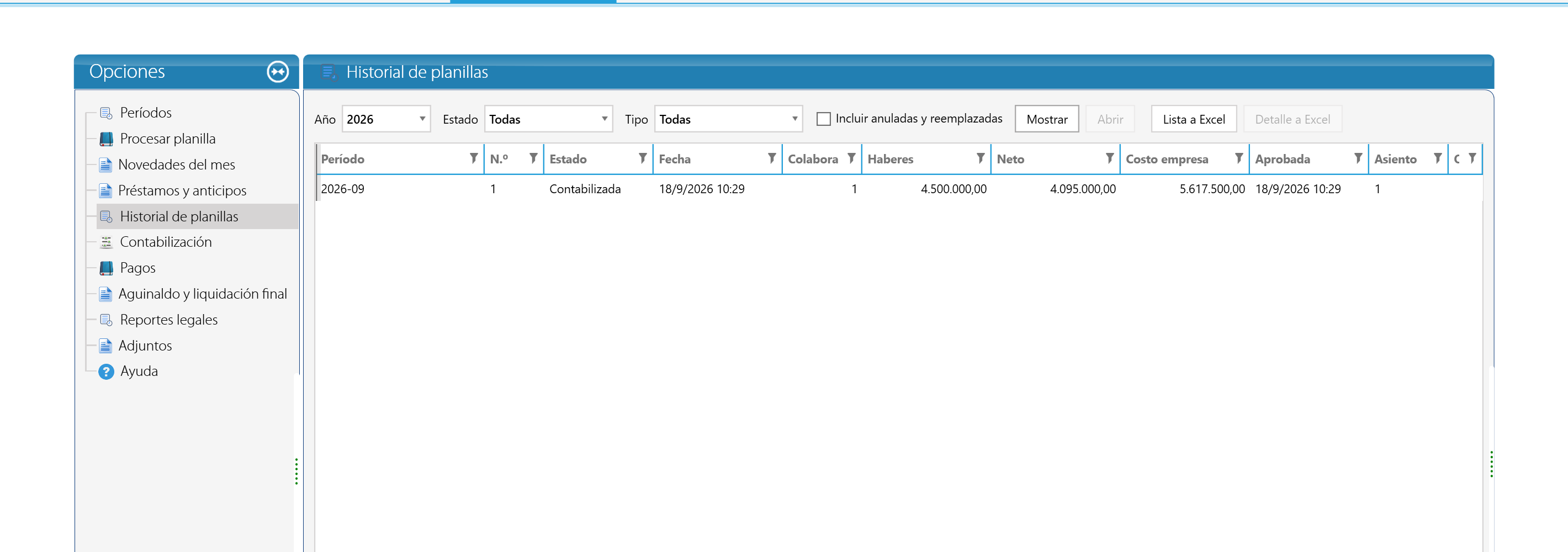Click the 5.617.500,00 costo empresa value
The height and width of the screenshot is (552, 1568).
[1212, 189]
